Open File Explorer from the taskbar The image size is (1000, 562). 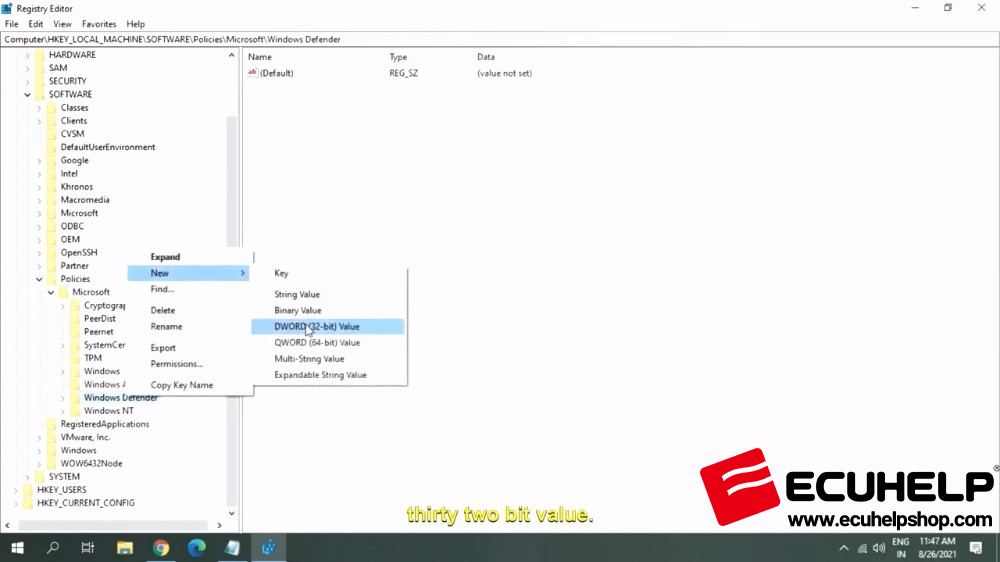pos(124,547)
